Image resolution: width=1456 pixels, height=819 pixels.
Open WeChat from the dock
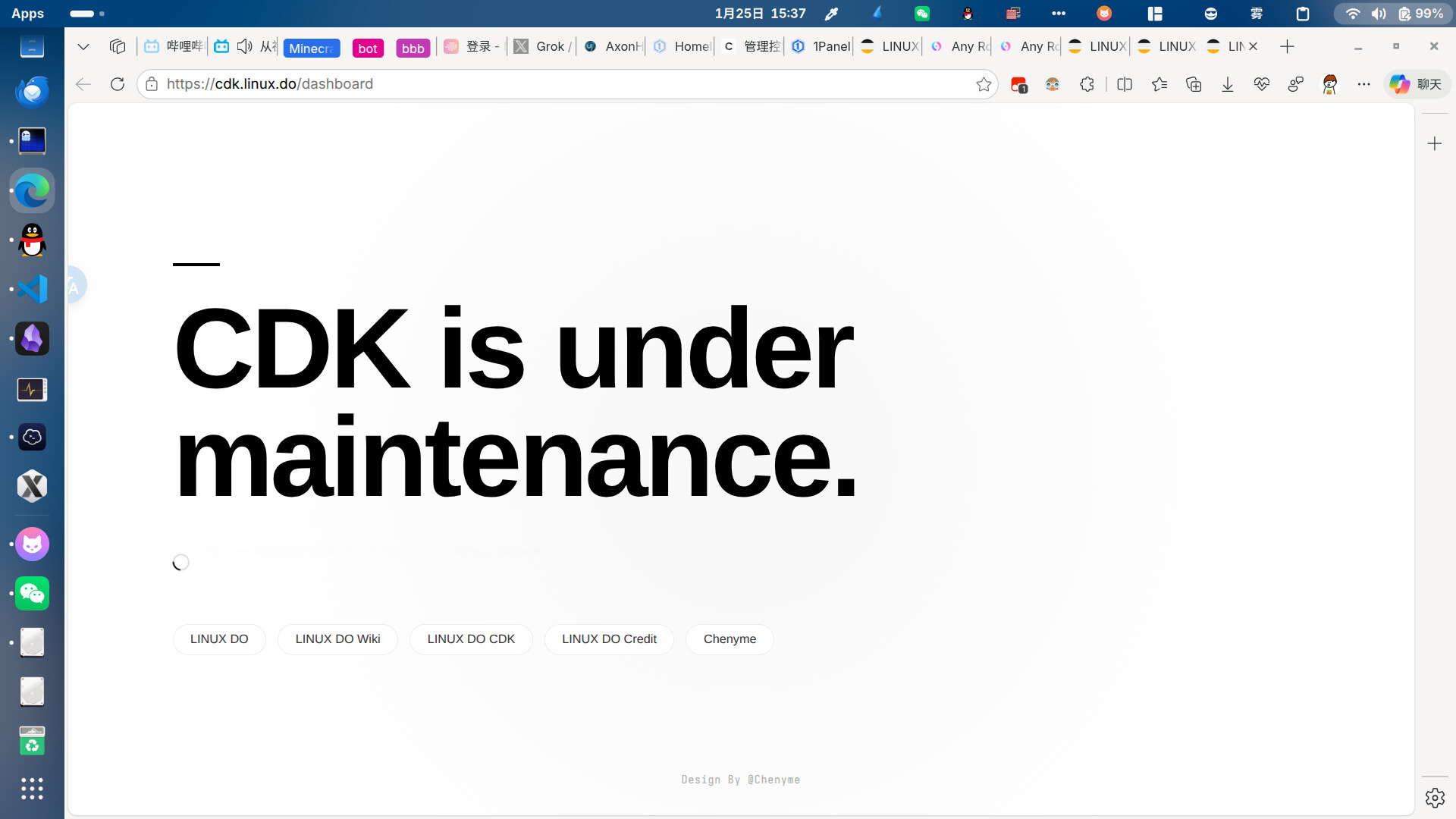(x=32, y=593)
